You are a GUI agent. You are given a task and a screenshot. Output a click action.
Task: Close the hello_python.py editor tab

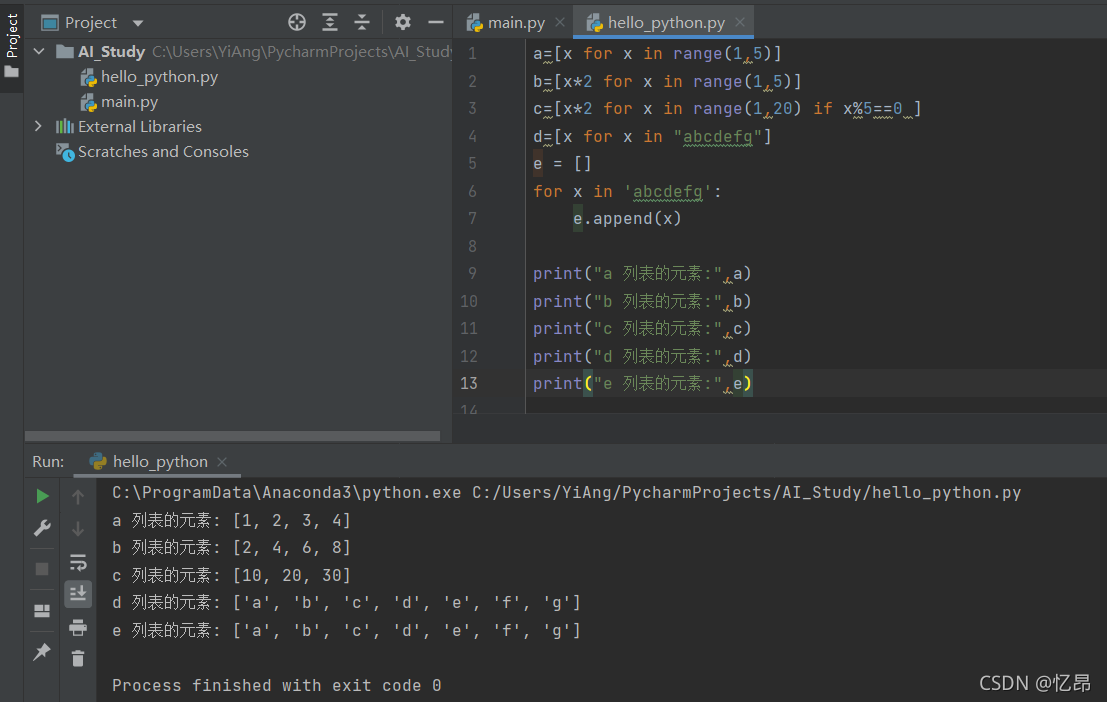(740, 23)
